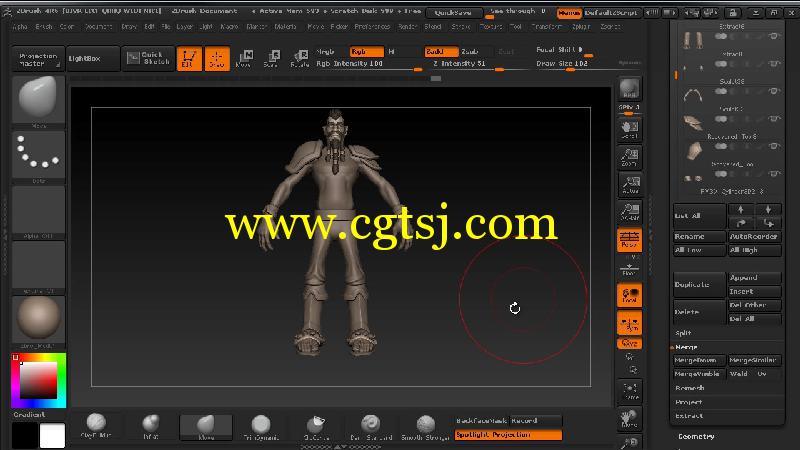Viewport: 800px width, 450px height.
Task: Click the Zoom canvas navigation icon
Action: pos(629,157)
